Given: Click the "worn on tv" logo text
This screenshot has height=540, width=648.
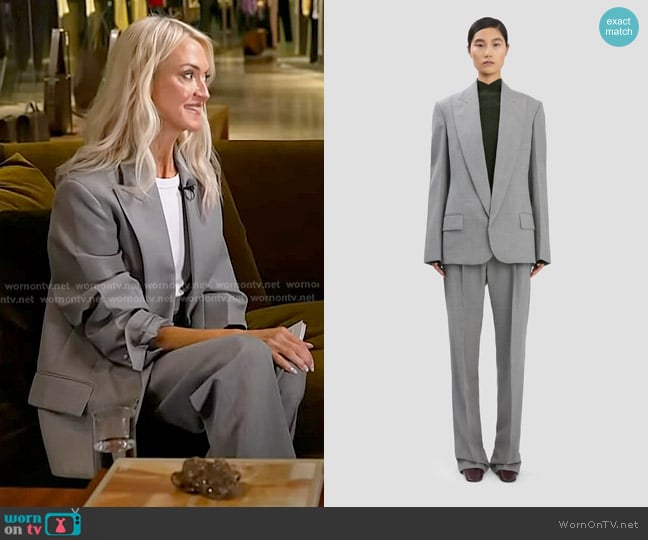Looking at the screenshot, I should (x=22, y=523).
